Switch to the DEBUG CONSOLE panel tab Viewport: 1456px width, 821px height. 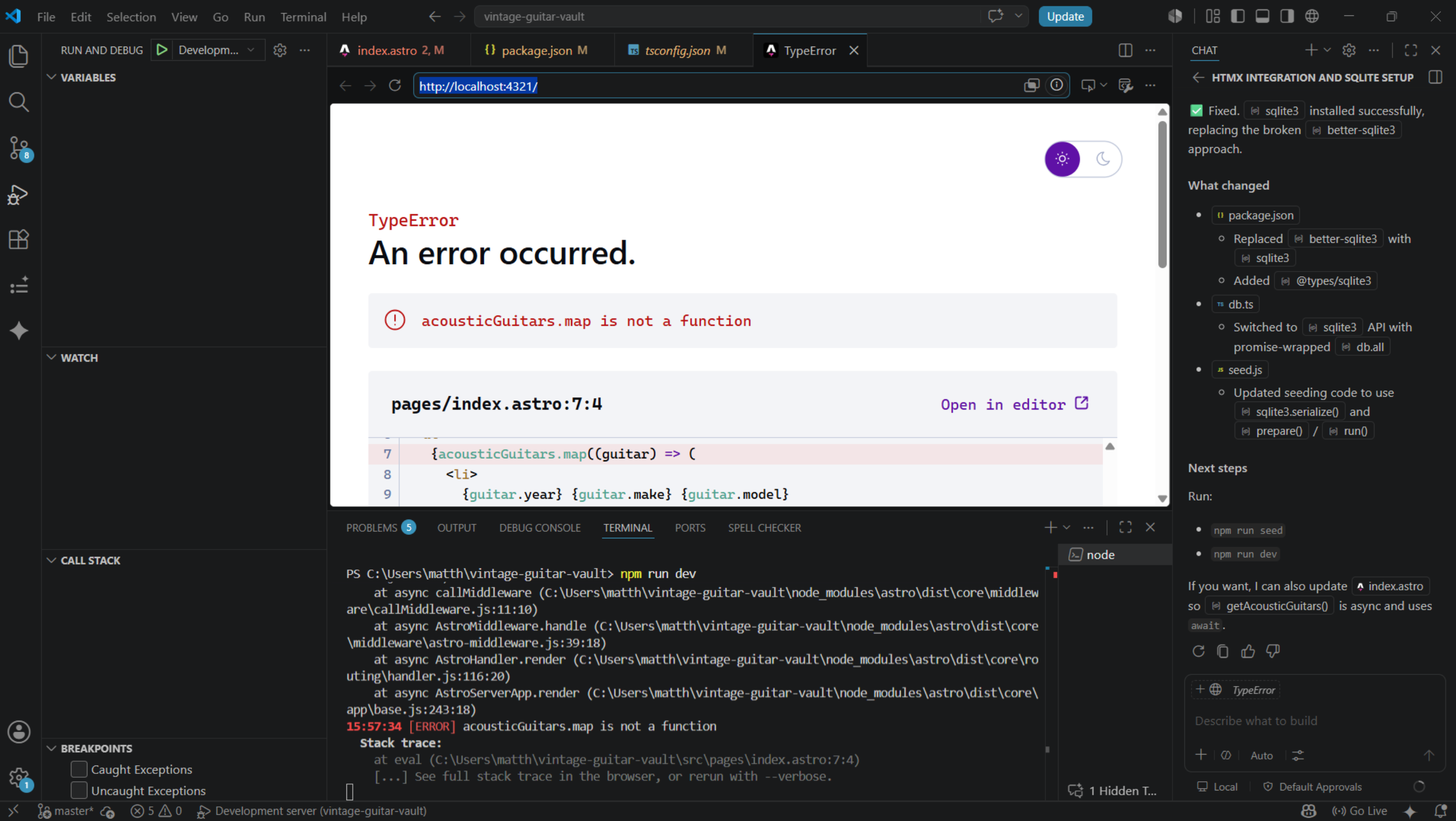tap(539, 528)
